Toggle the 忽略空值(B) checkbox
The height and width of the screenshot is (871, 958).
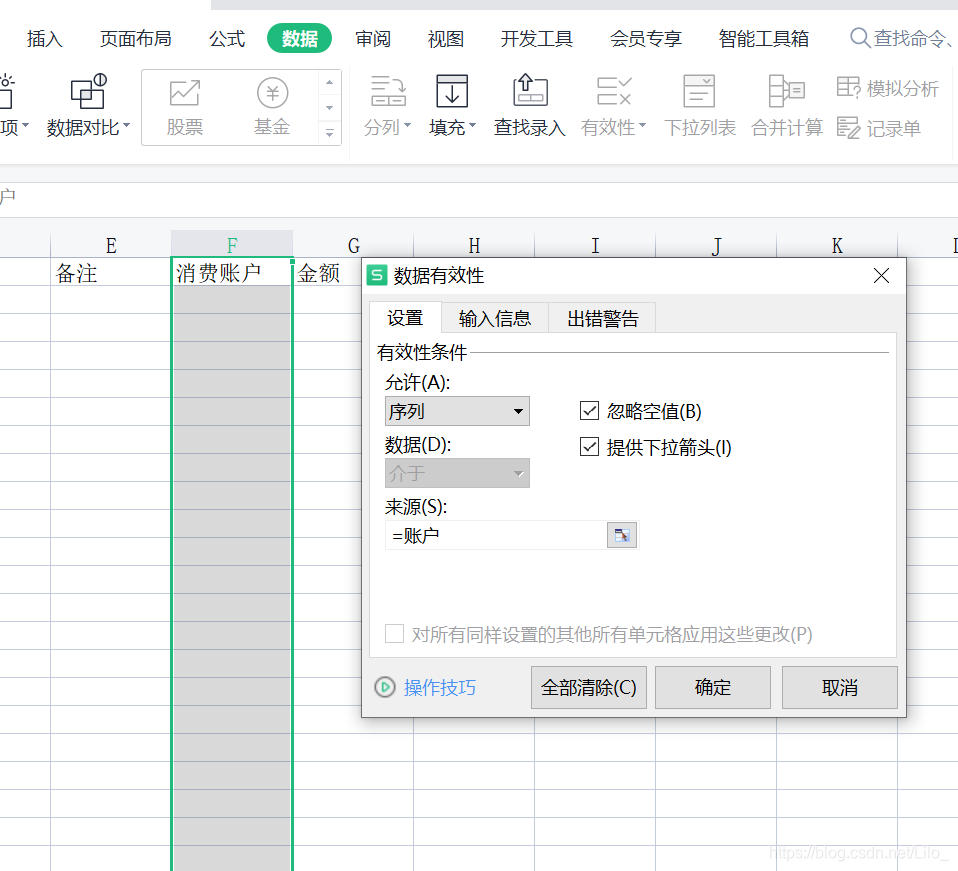[x=590, y=411]
